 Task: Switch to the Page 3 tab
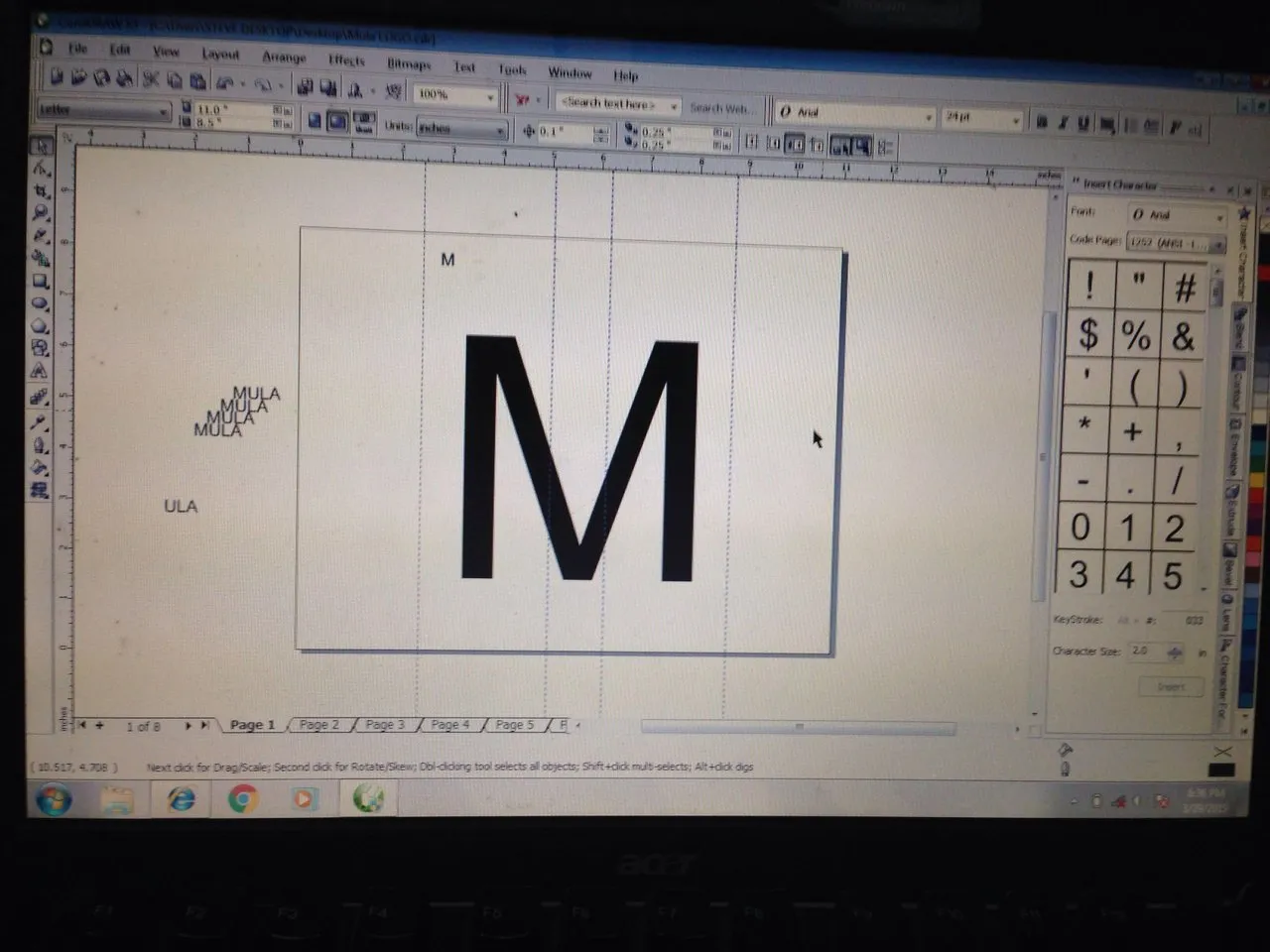coord(385,725)
